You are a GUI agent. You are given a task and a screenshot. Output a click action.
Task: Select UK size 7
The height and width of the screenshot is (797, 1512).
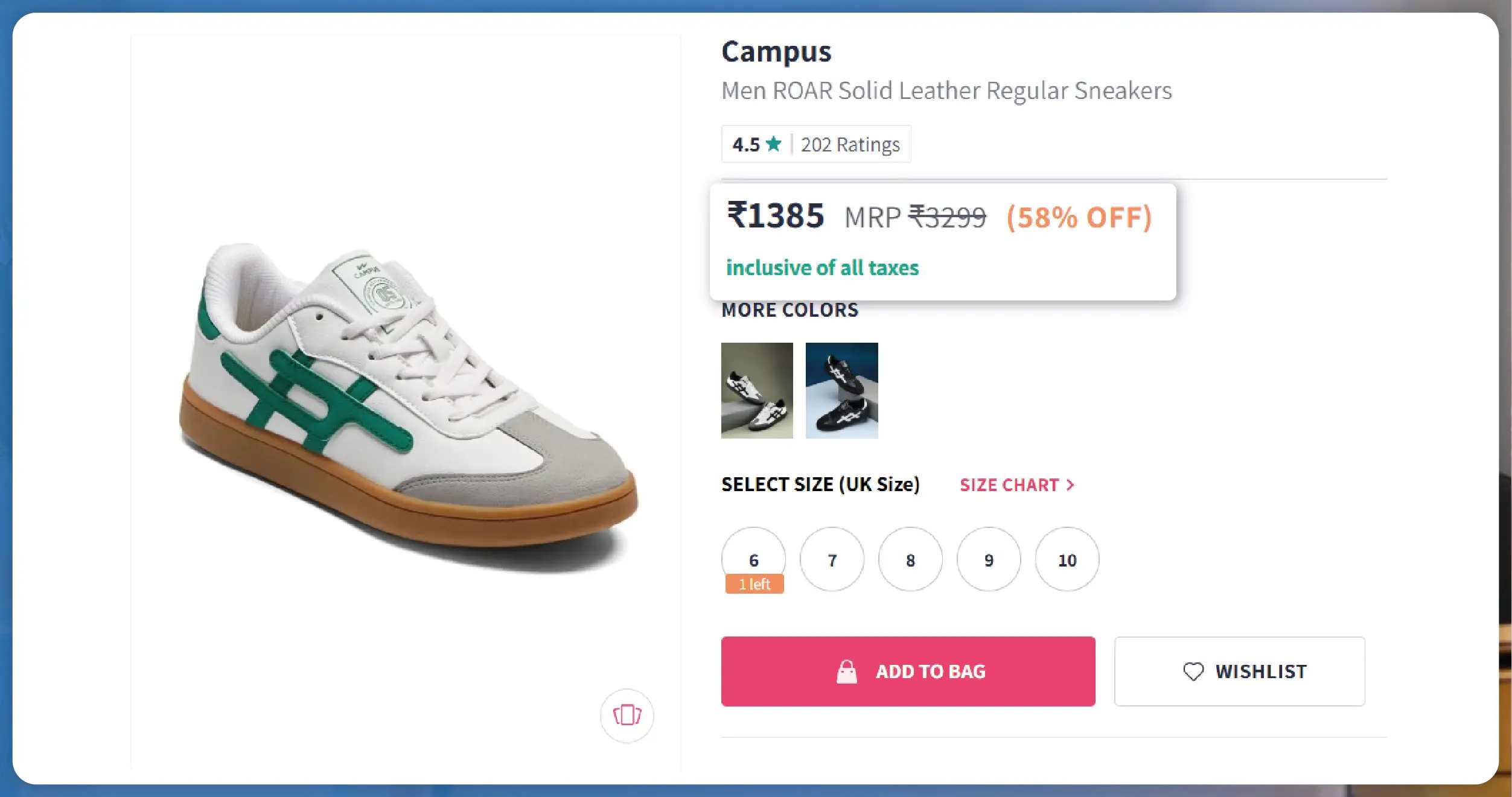(x=832, y=560)
